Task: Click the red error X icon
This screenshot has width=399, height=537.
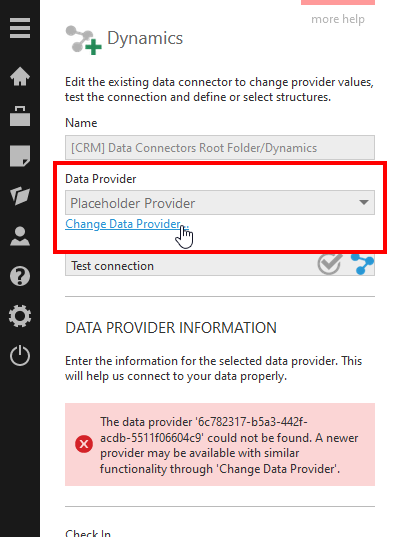Action: click(x=84, y=444)
